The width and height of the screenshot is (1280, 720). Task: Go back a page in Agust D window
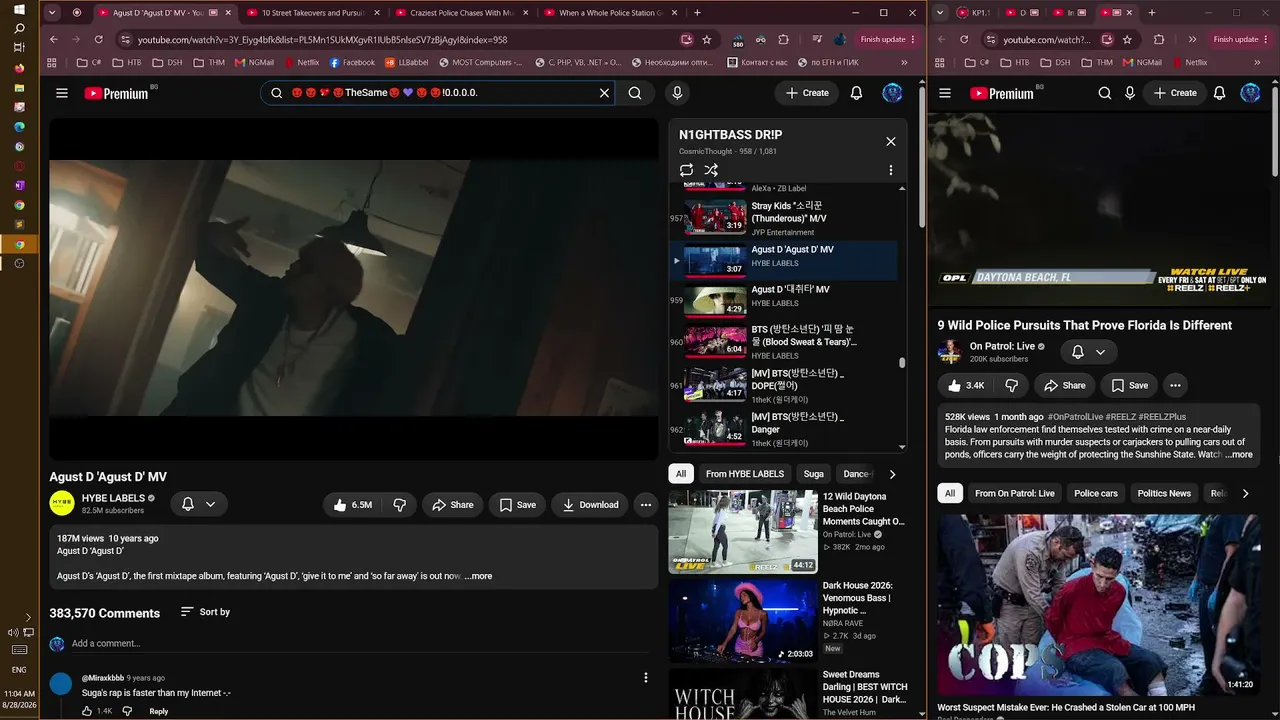(54, 39)
